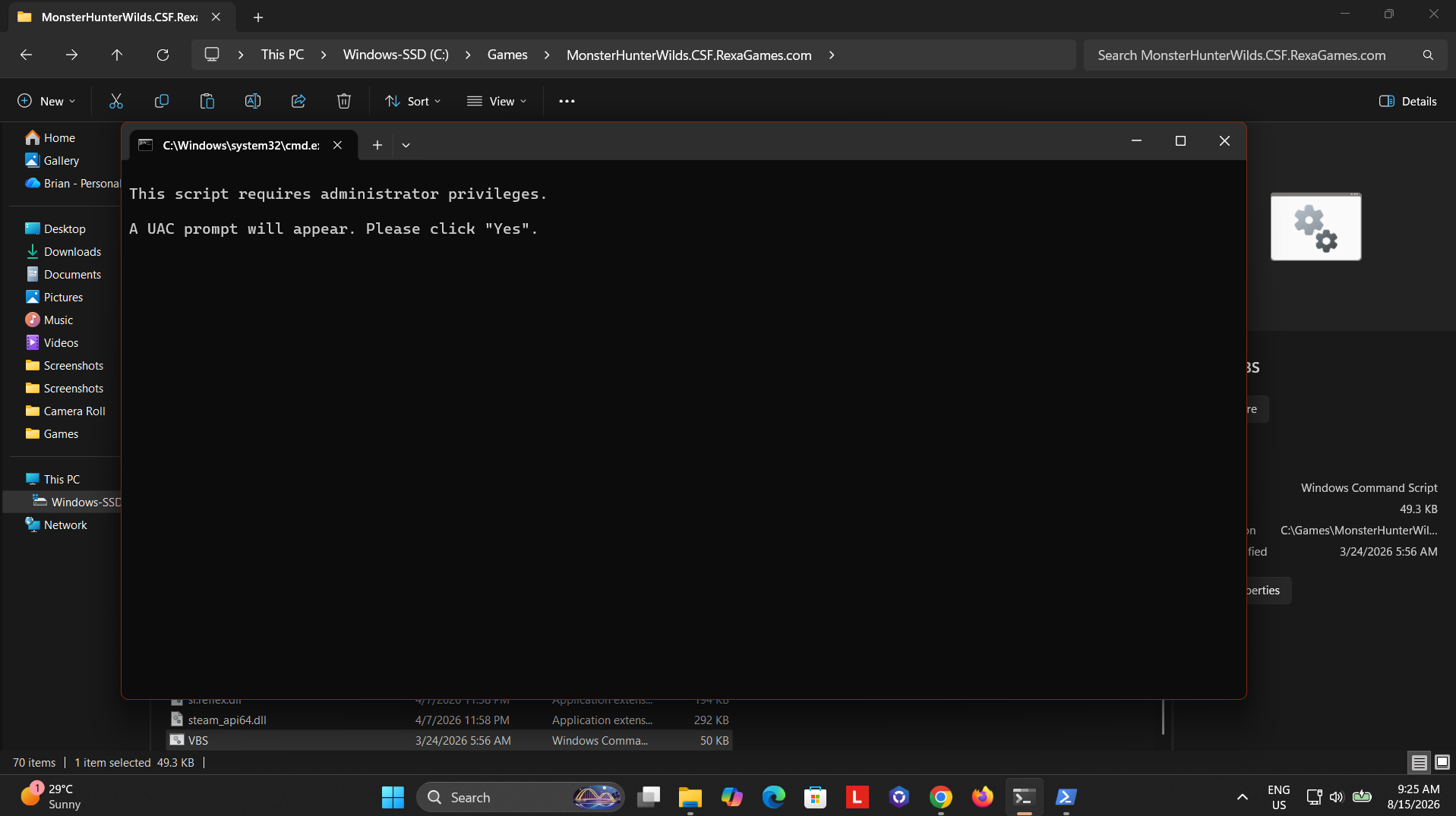Viewport: 1456px width, 816px height.
Task: Go up one folder level
Action: pos(117,55)
